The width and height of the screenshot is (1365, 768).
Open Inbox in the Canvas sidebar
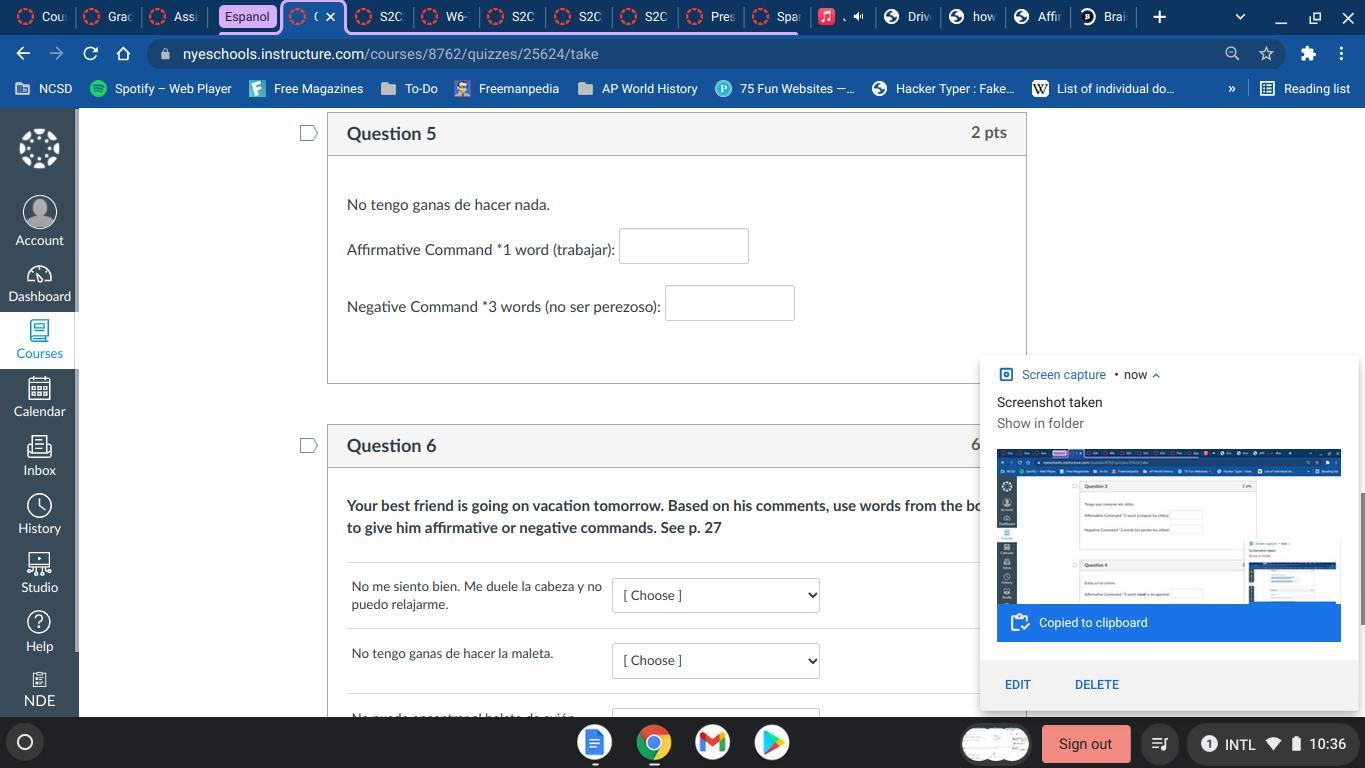39,456
